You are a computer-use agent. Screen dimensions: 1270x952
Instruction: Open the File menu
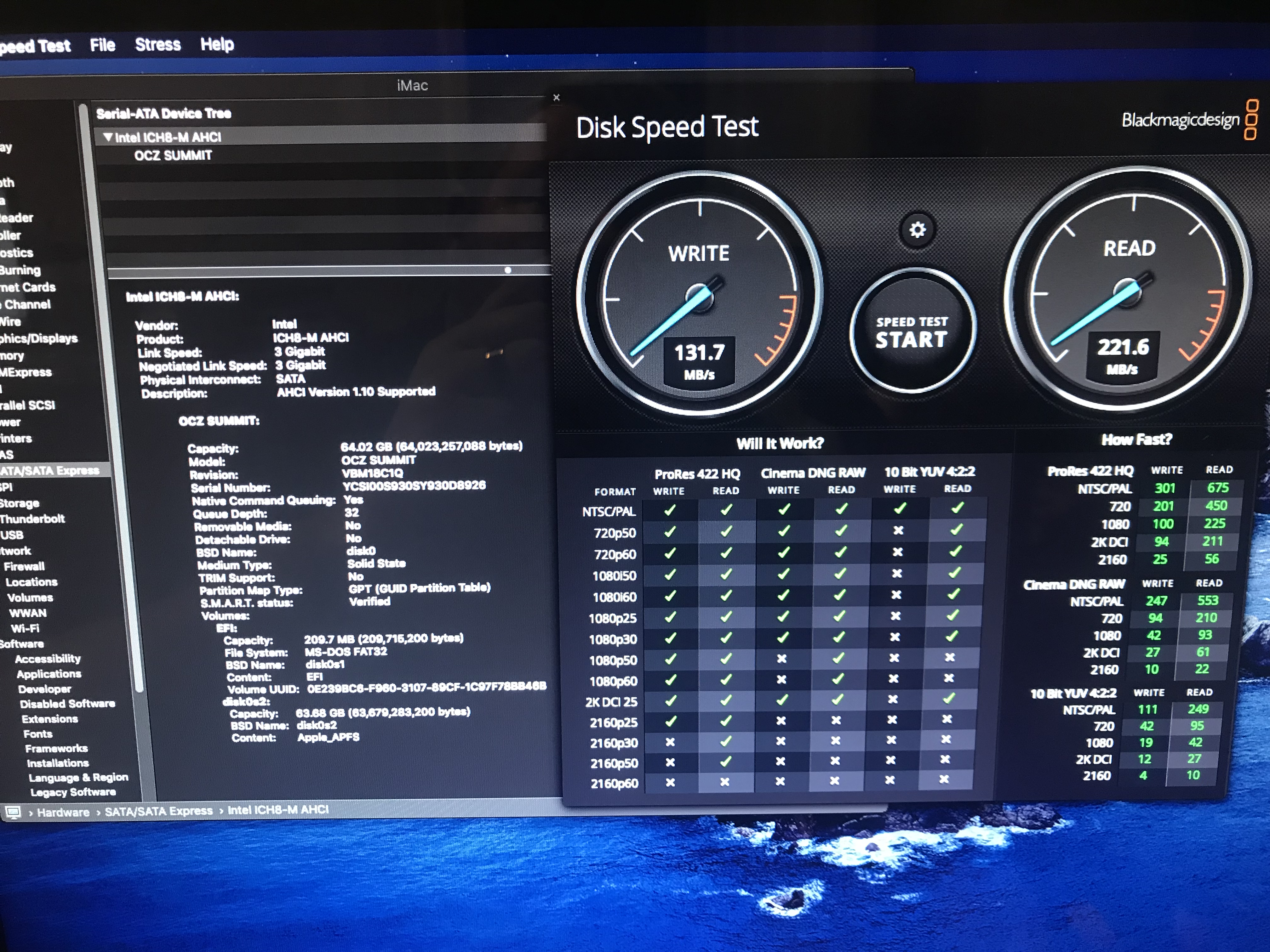(103, 45)
